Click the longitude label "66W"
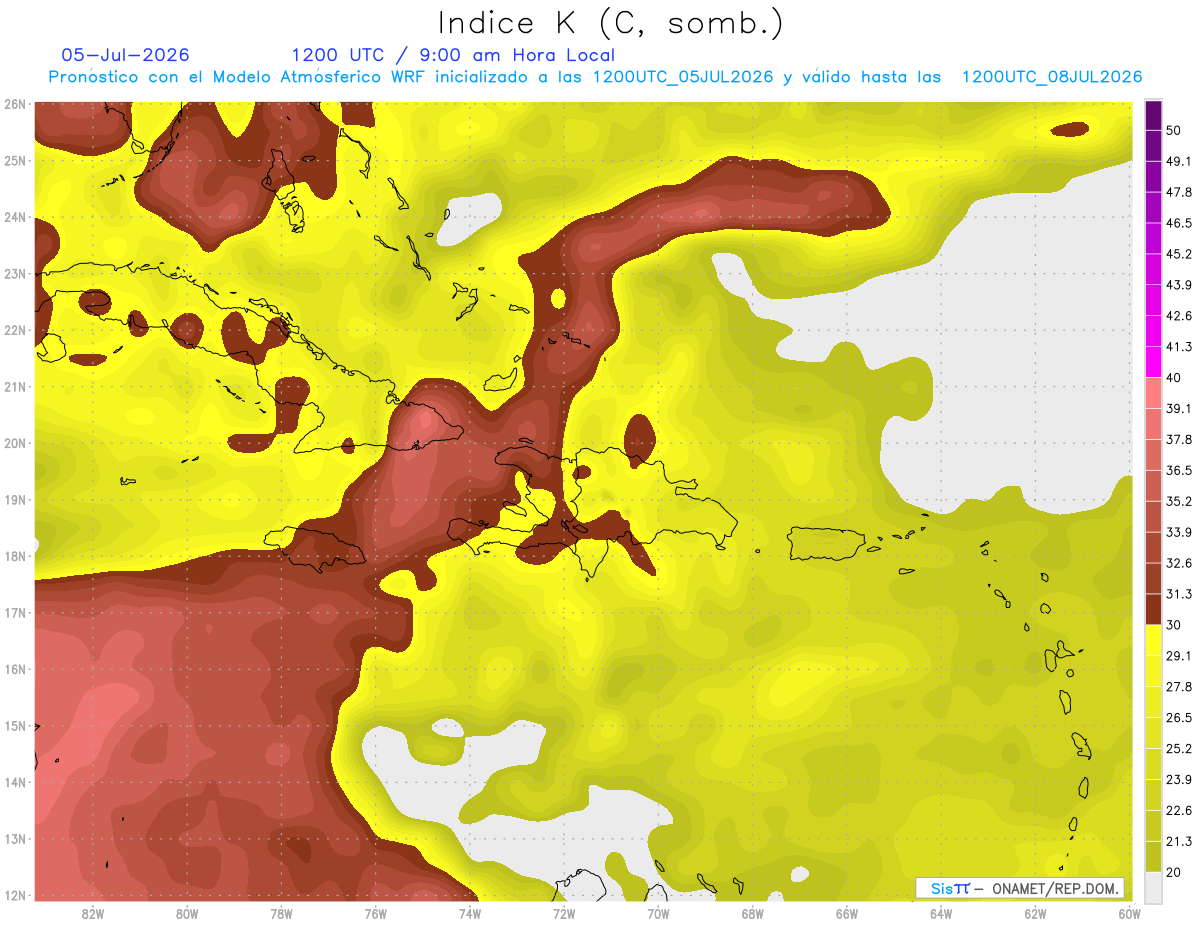 pos(846,913)
